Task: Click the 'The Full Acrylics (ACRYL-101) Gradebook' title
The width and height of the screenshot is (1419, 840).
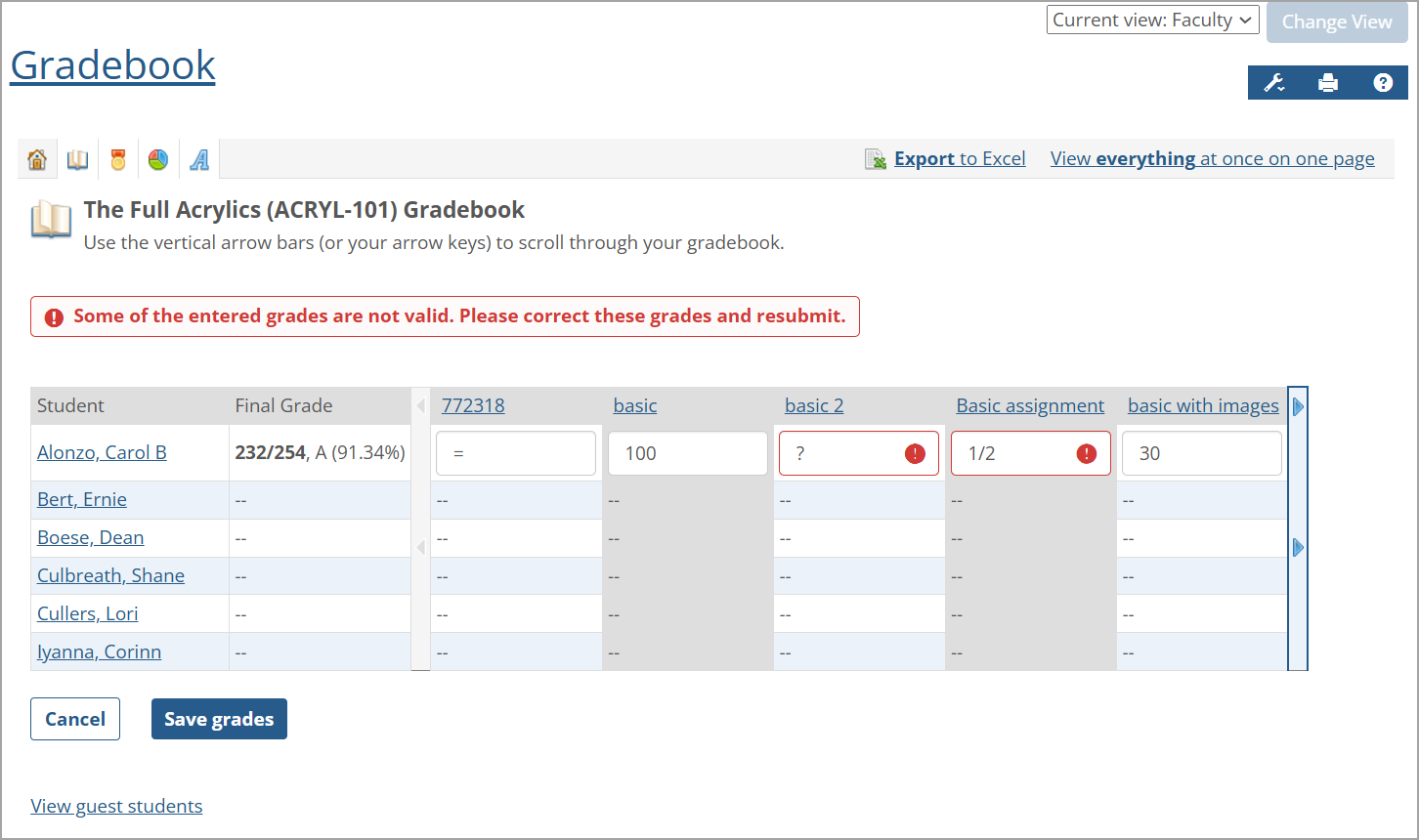Action: [304, 210]
